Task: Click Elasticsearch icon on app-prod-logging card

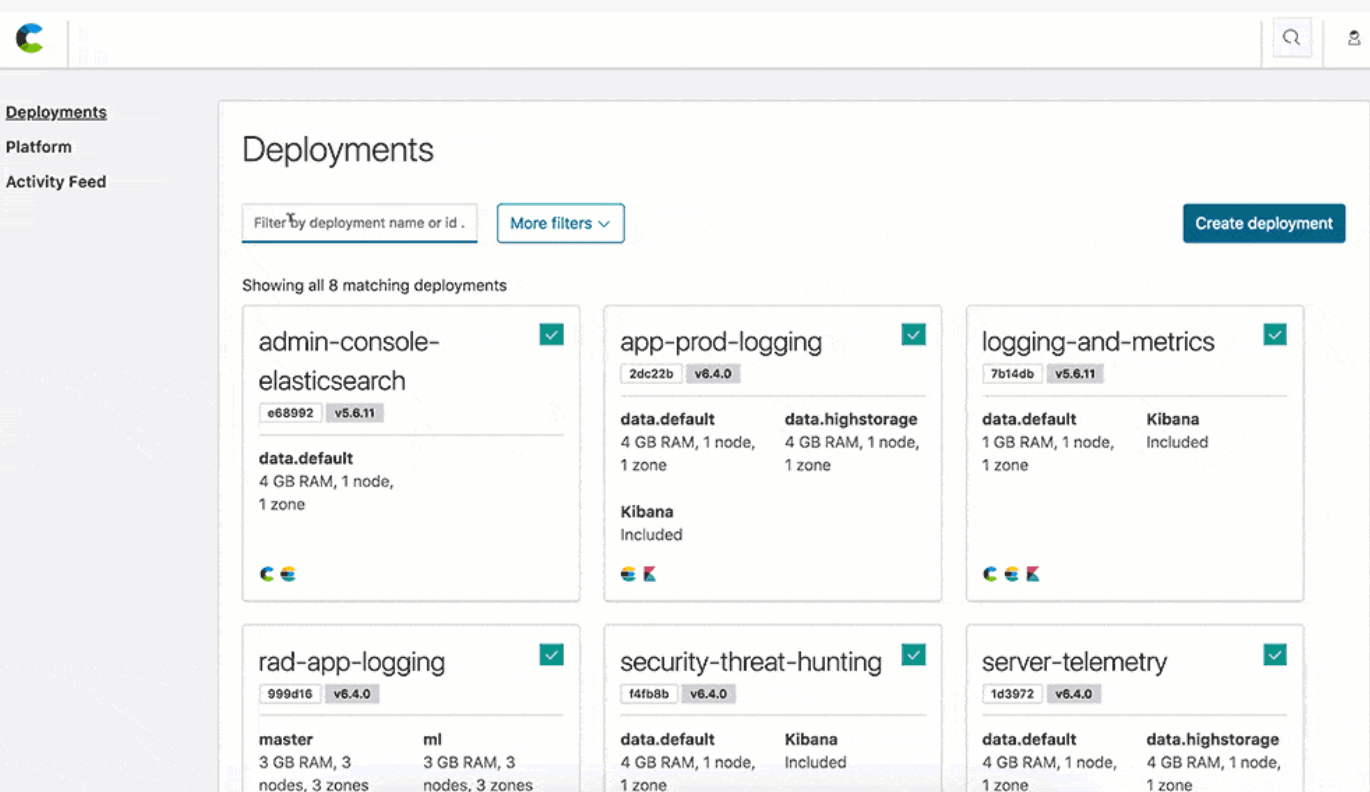Action: pyautogui.click(x=628, y=574)
